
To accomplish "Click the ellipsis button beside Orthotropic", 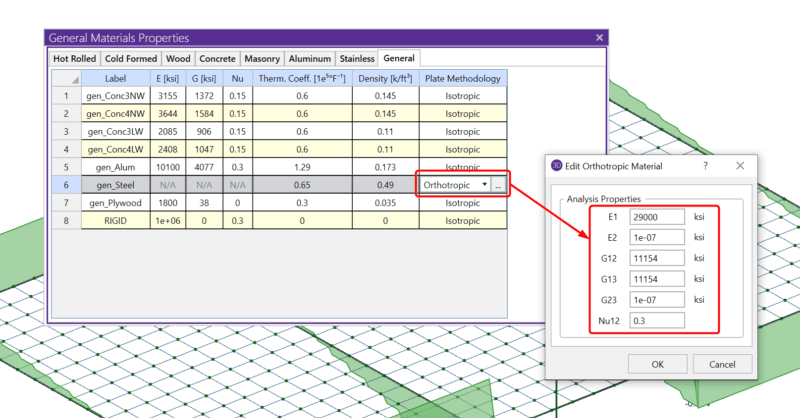I will tap(498, 185).
